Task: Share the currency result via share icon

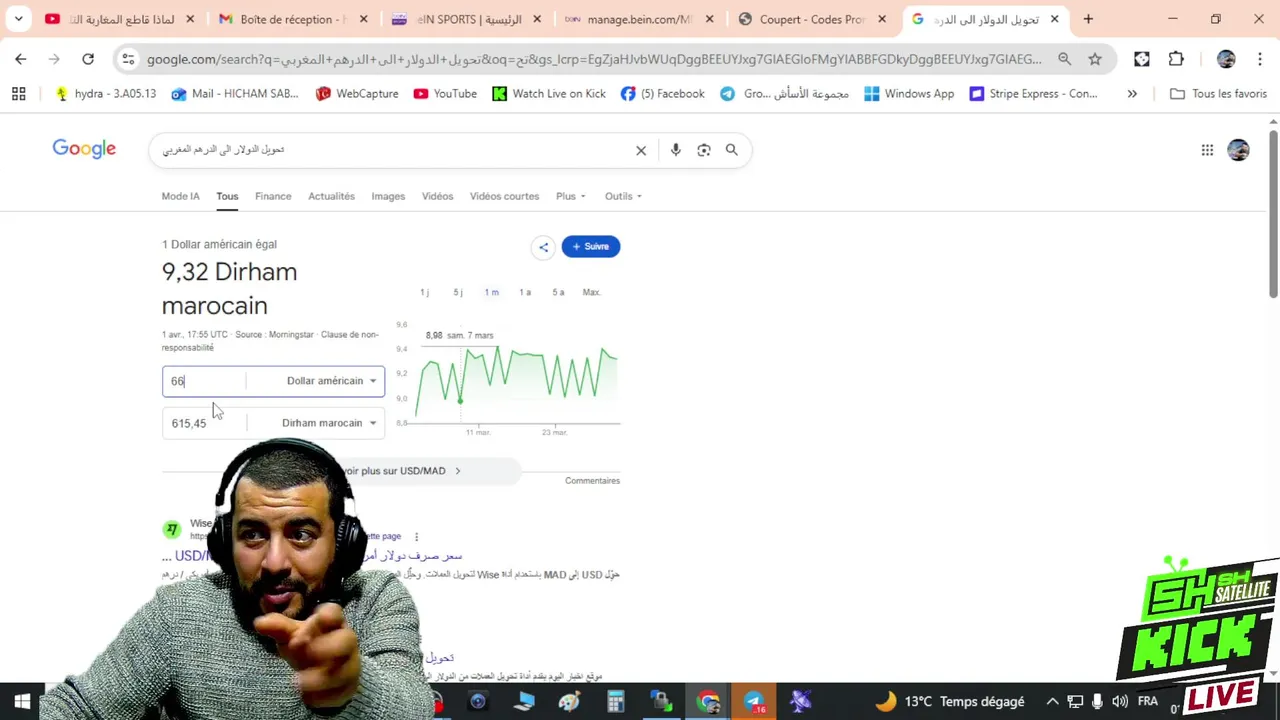Action: click(543, 247)
